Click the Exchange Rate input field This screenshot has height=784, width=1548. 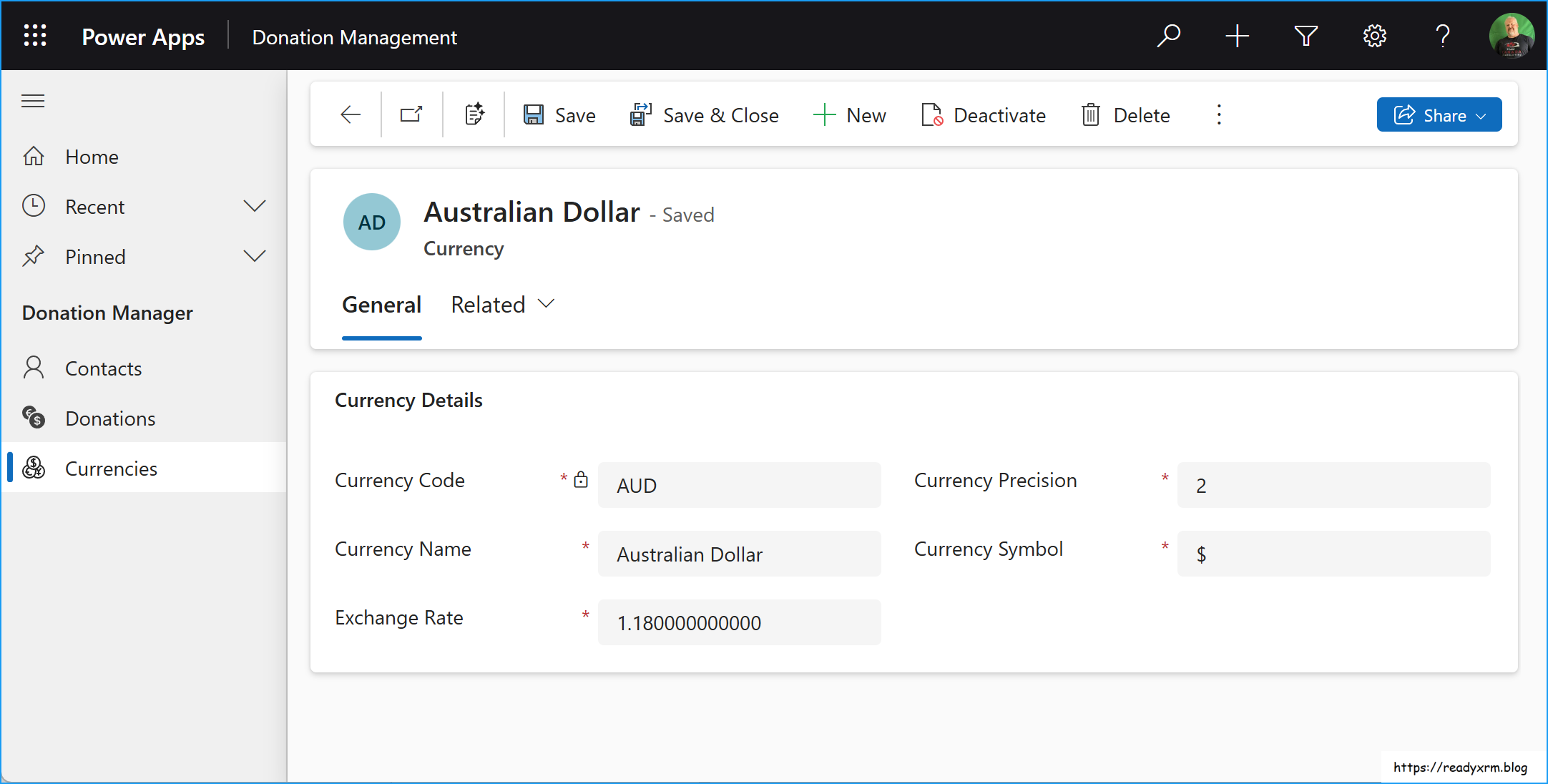740,622
